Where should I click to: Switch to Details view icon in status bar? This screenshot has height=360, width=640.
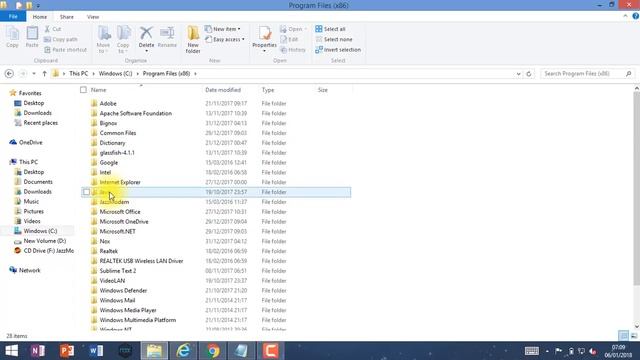tap(623, 336)
